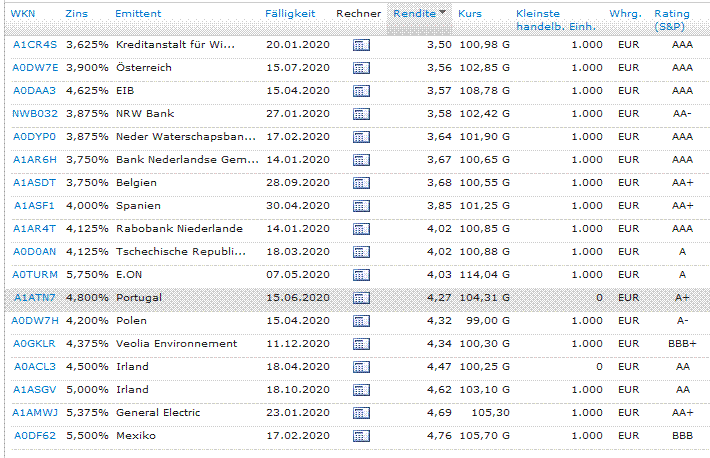The width and height of the screenshot is (710, 458).
Task: Open bond WKN A0ACL3
Action: (x=35, y=367)
